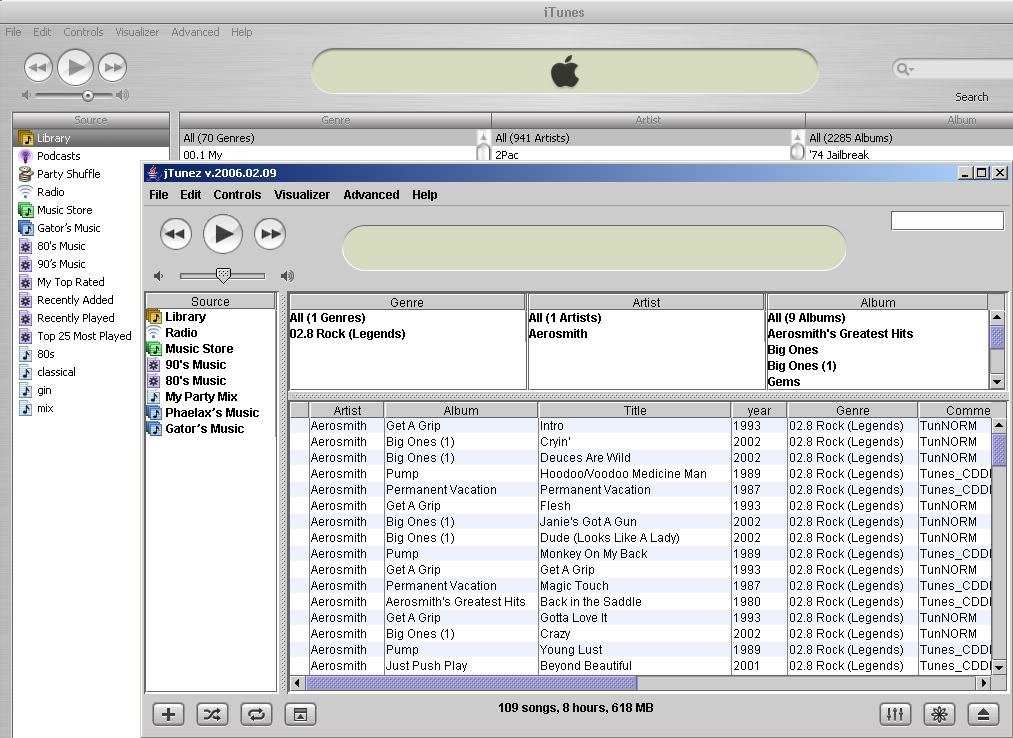Open the jTunez File menu
This screenshot has height=738, width=1013.
(158, 195)
